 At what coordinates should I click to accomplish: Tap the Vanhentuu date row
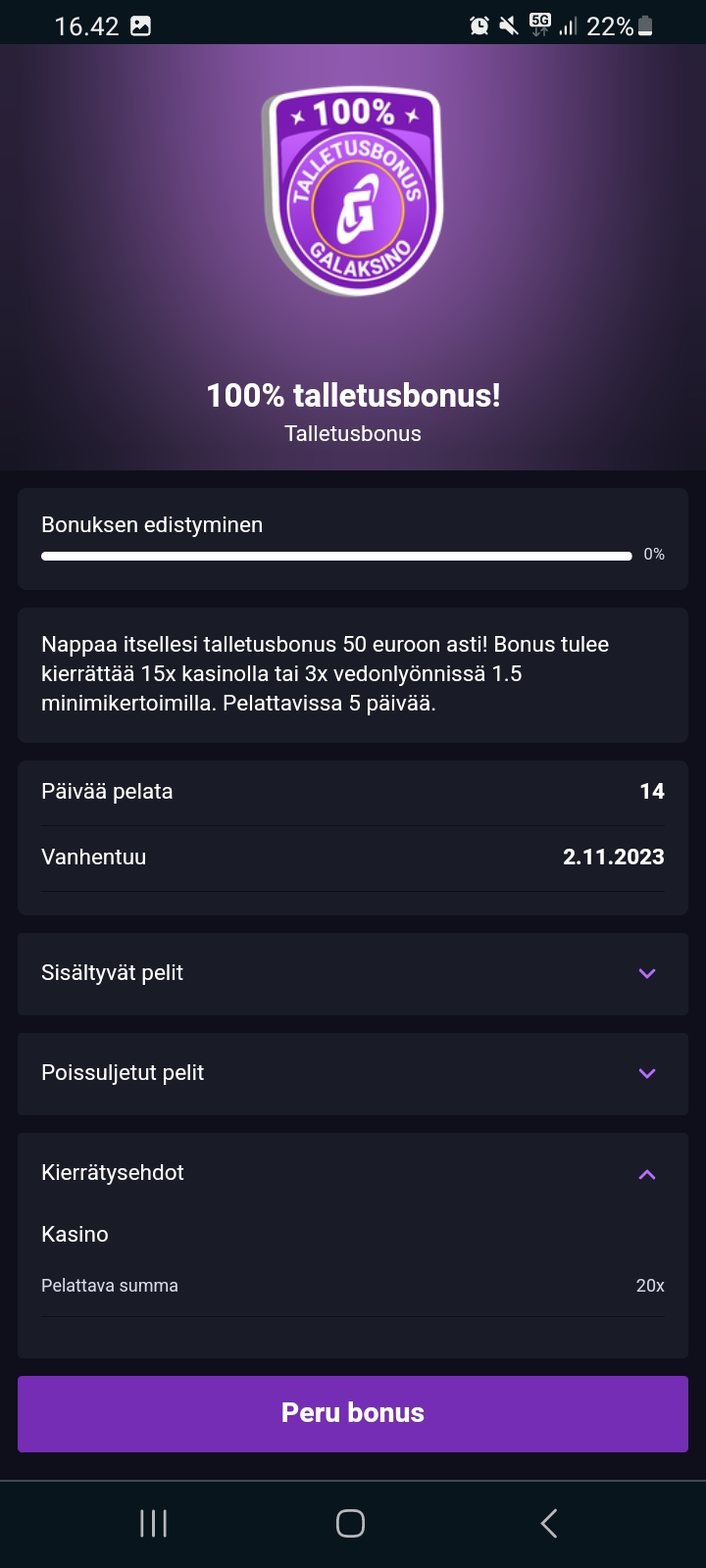[x=353, y=857]
